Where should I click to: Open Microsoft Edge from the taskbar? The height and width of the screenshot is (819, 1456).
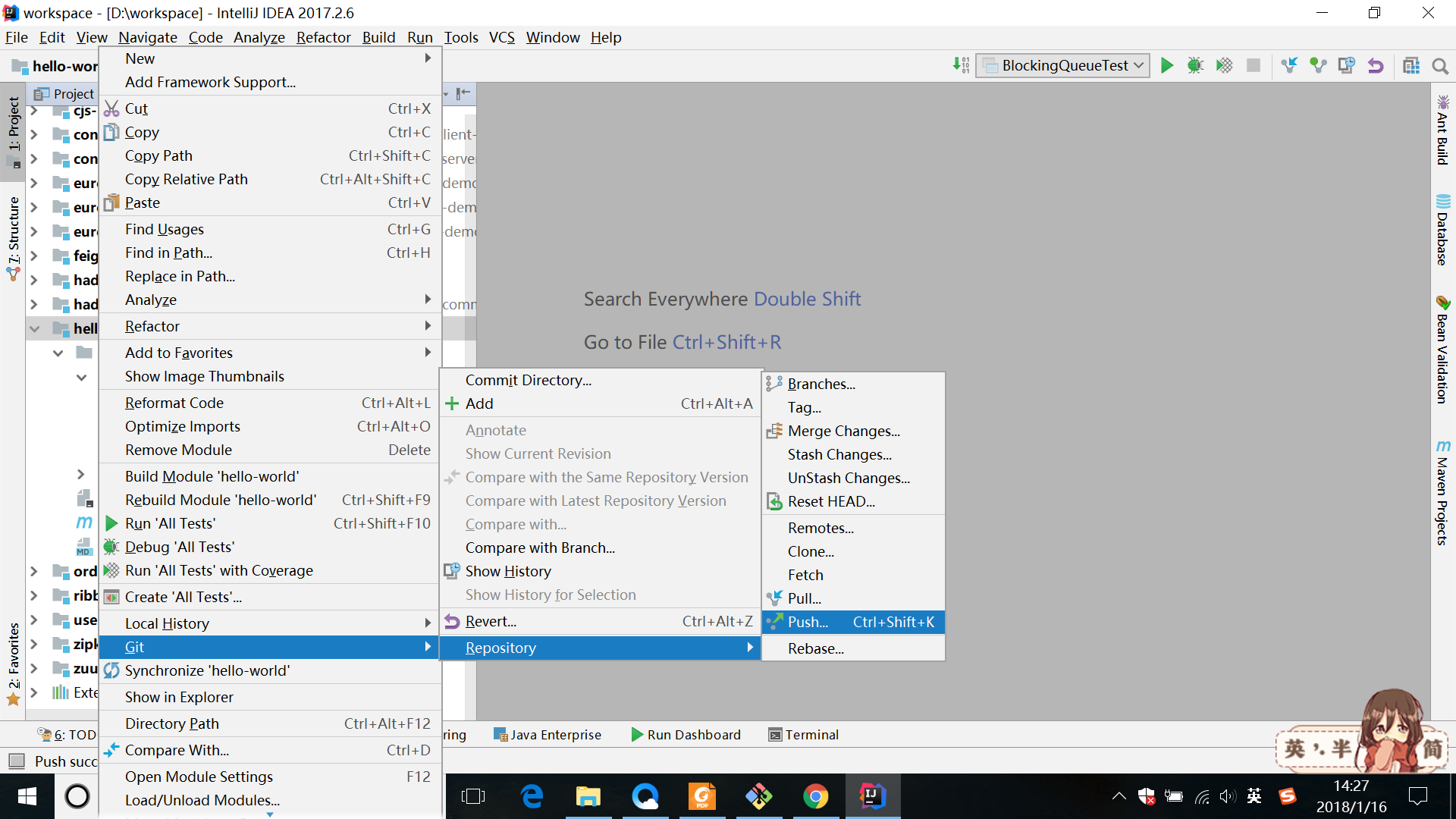click(x=532, y=796)
